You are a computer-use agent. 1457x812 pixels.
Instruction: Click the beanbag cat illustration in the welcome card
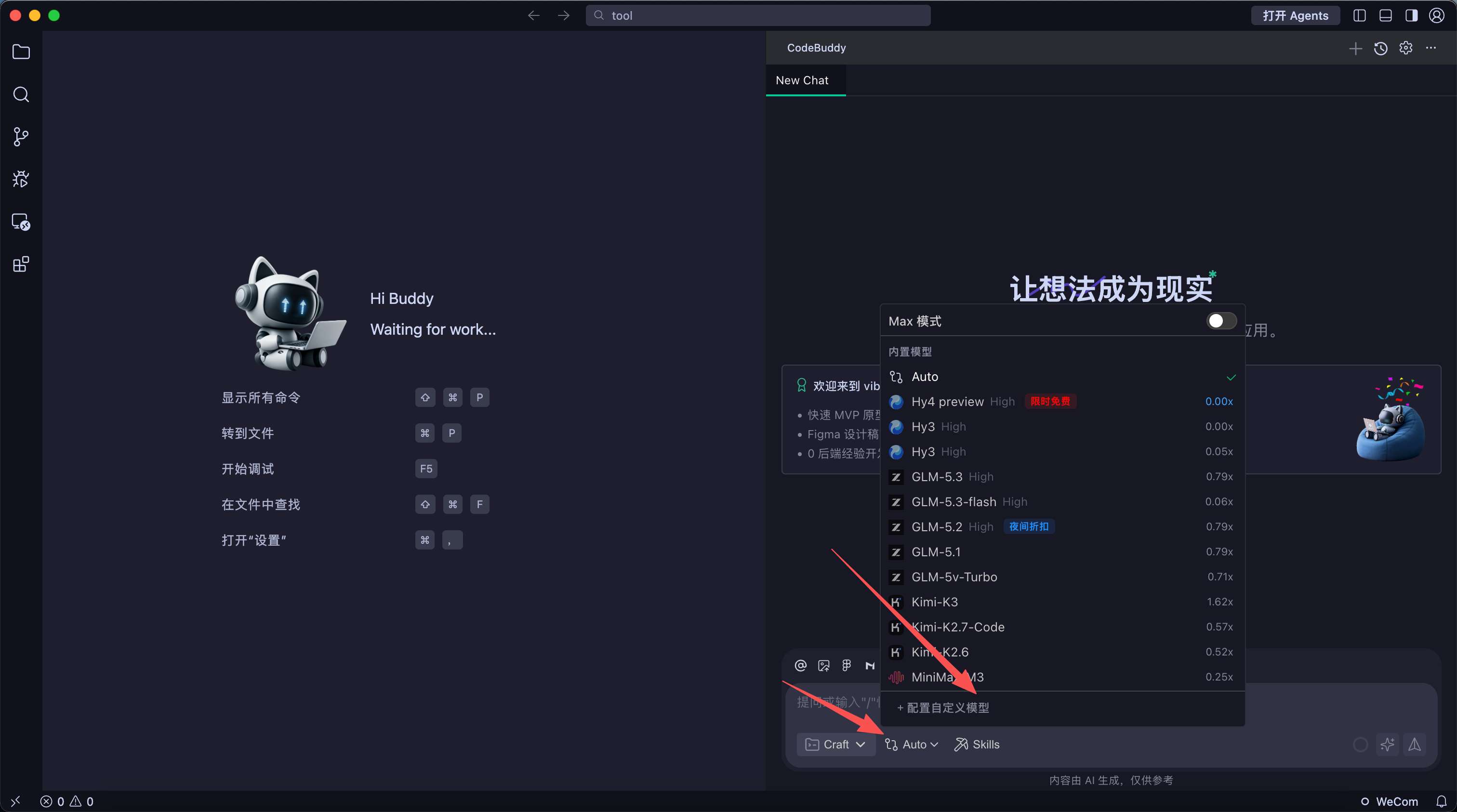click(x=1391, y=419)
